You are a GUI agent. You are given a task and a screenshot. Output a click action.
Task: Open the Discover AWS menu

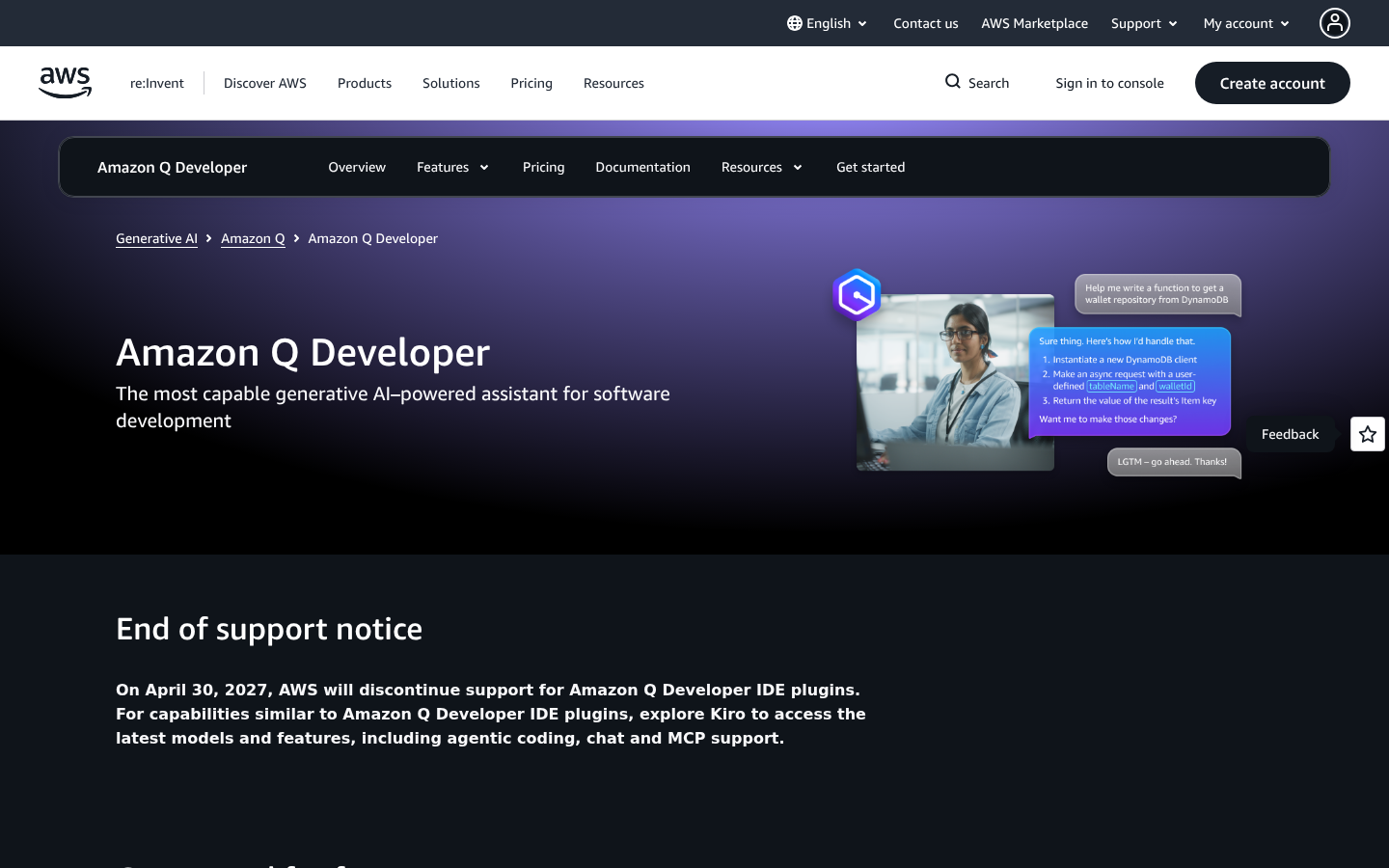(x=265, y=83)
